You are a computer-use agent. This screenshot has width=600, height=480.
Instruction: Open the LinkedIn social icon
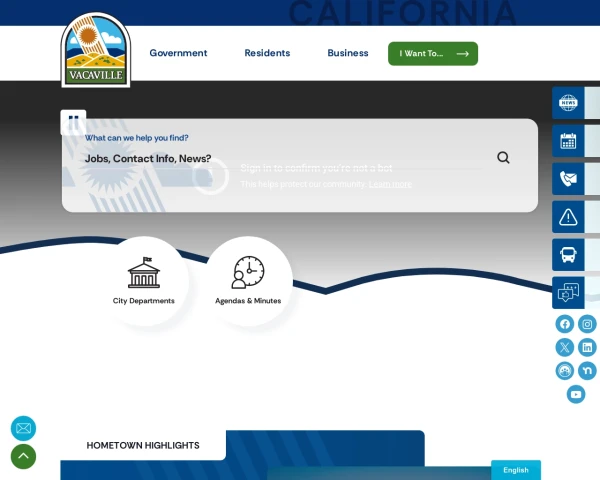point(588,347)
